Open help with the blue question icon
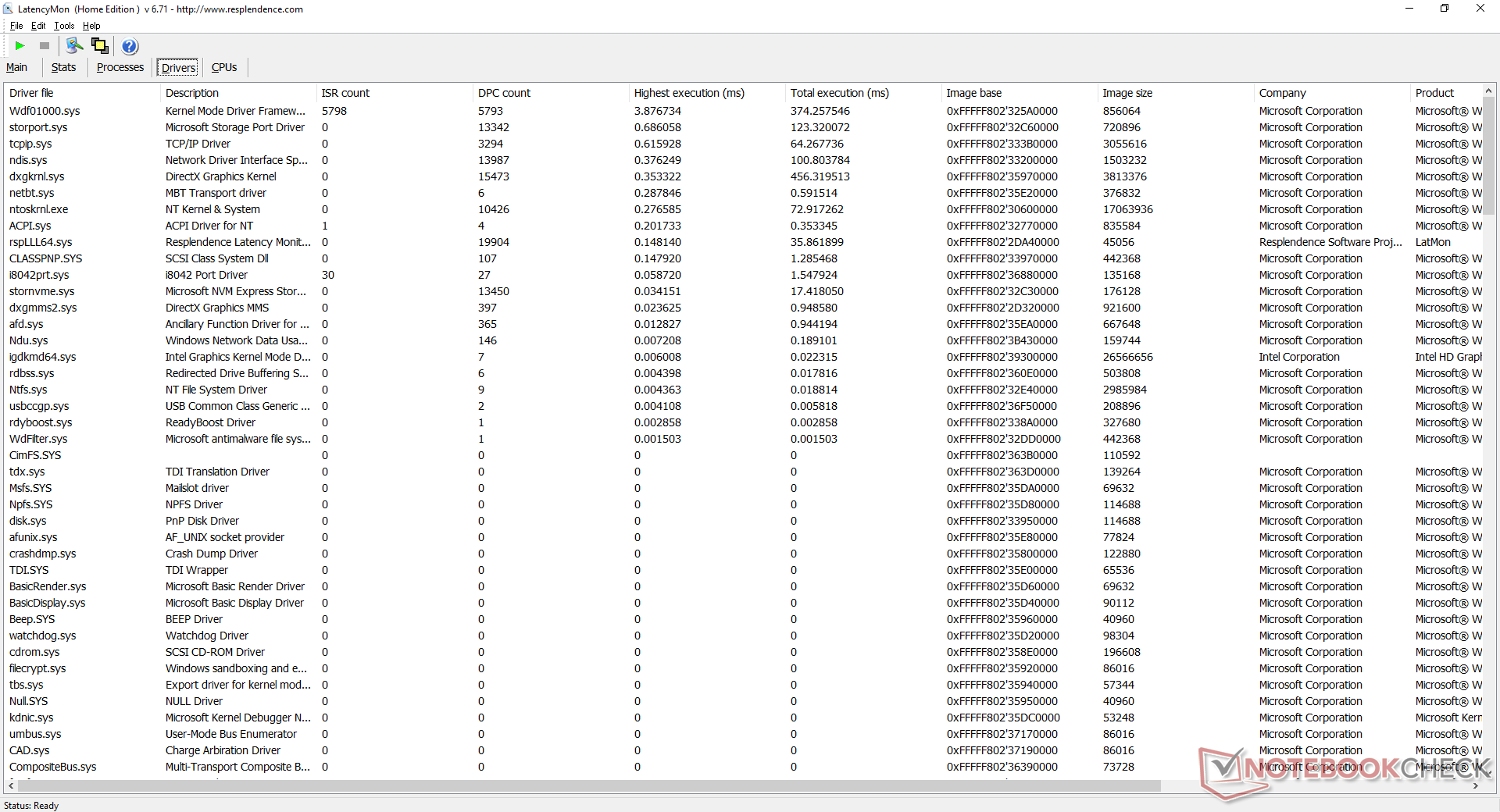The height and width of the screenshot is (812, 1500). (x=130, y=46)
